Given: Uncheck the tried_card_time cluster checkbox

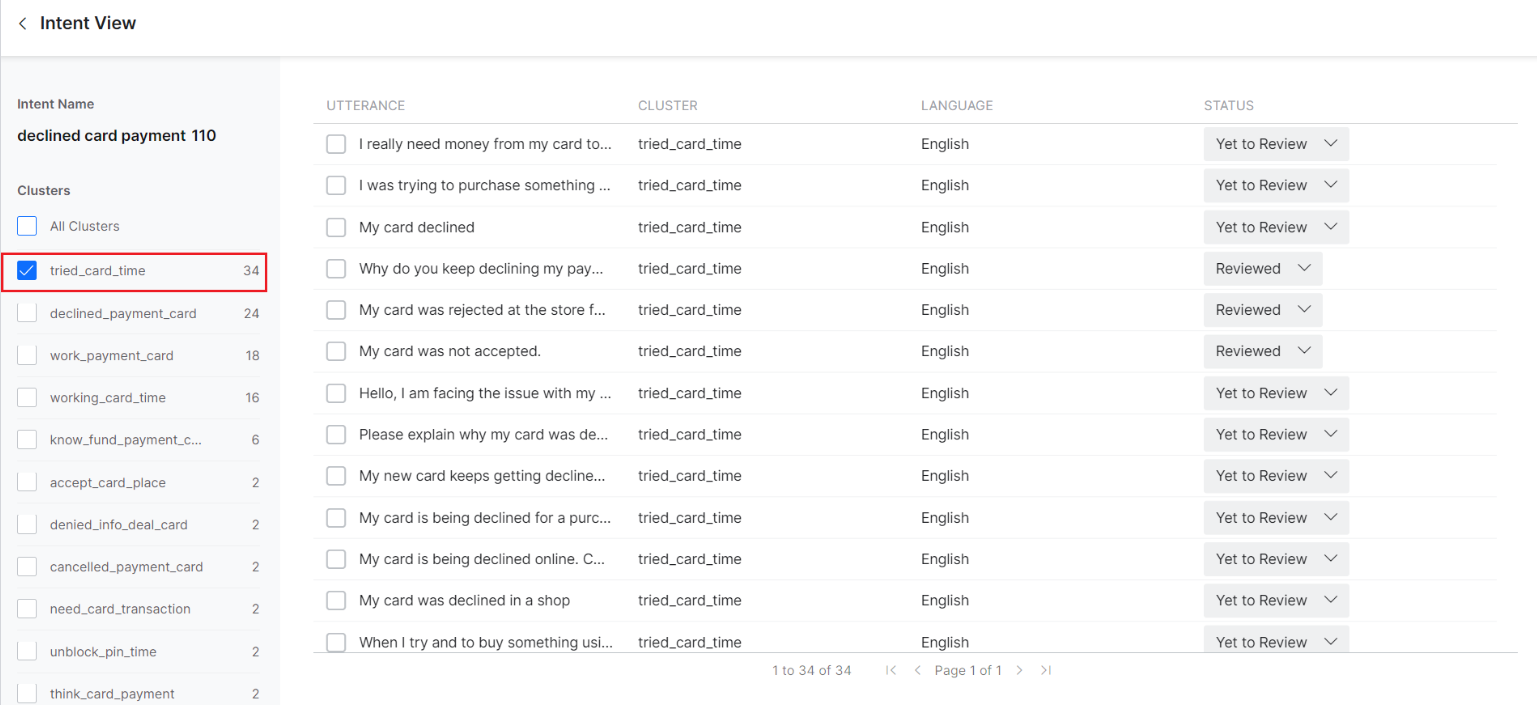Looking at the screenshot, I should pos(27,271).
